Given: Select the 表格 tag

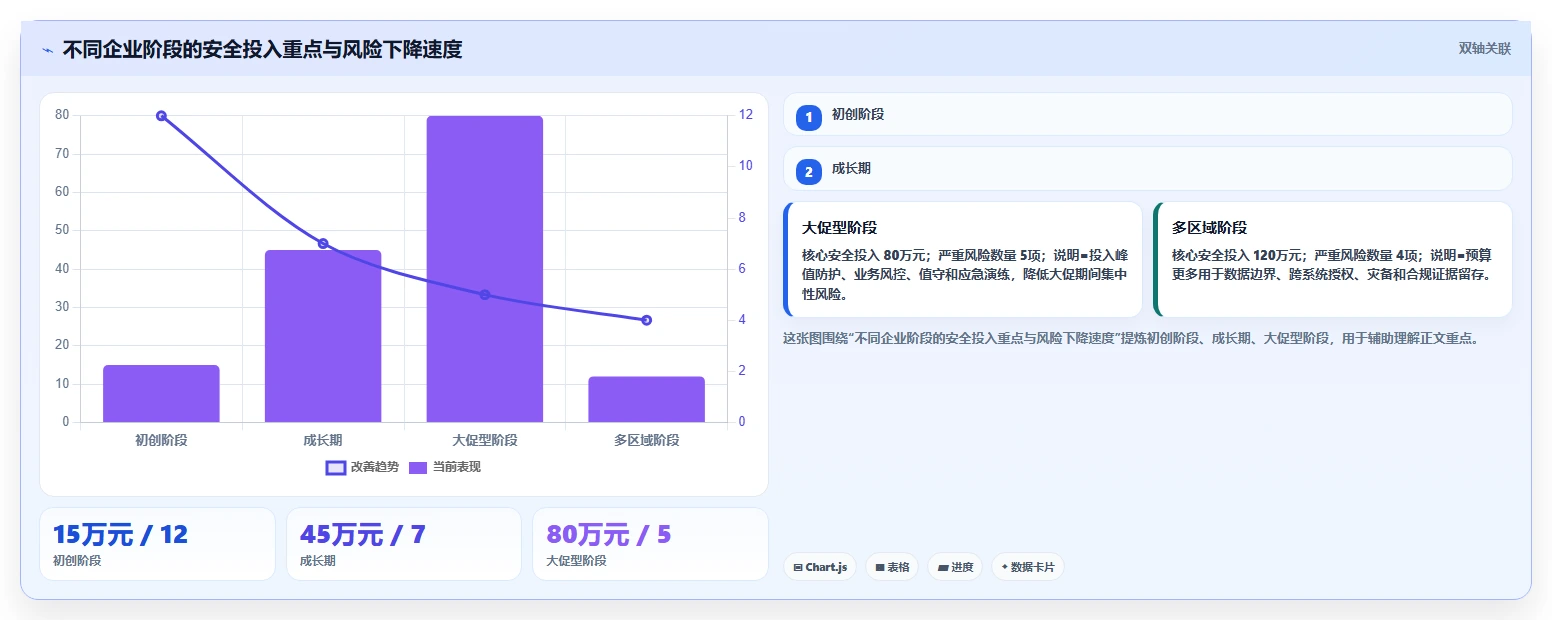Looking at the screenshot, I should pos(892,567).
